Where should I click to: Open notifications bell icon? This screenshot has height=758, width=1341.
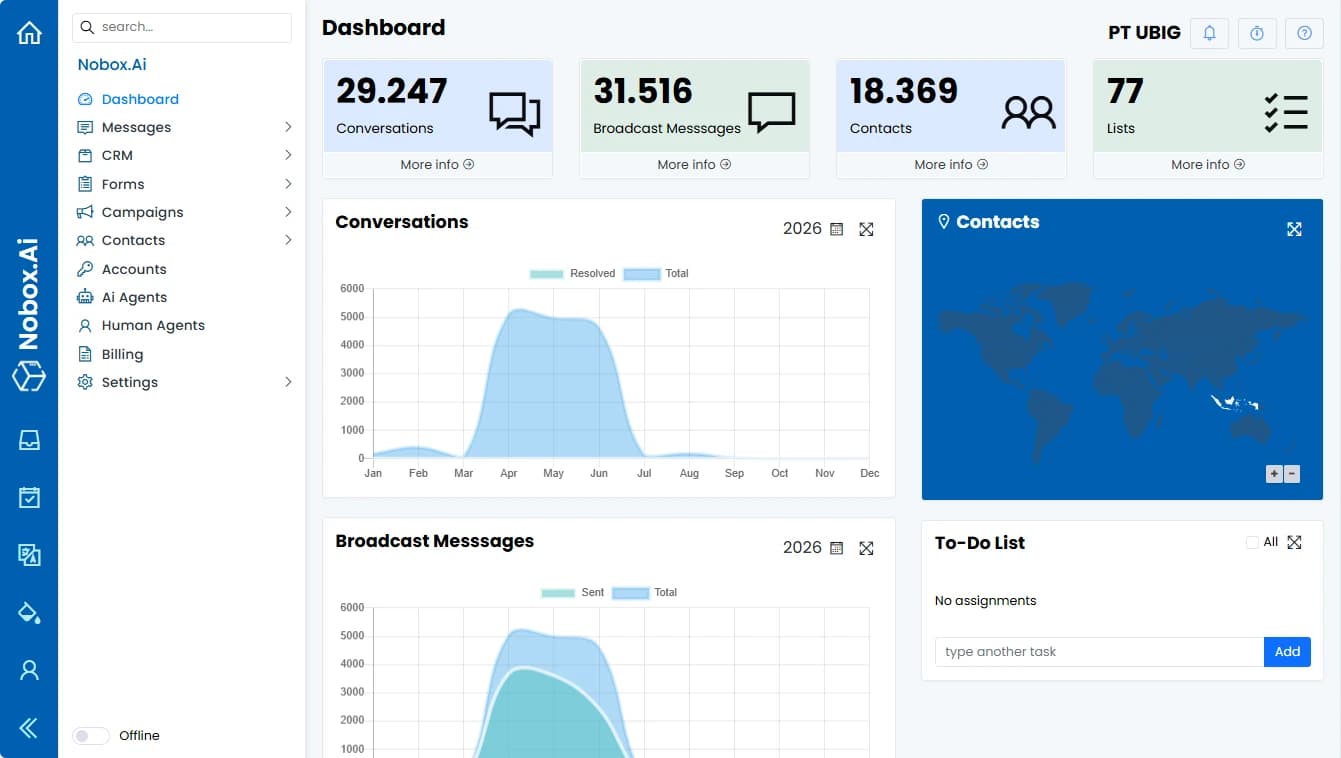(1209, 33)
